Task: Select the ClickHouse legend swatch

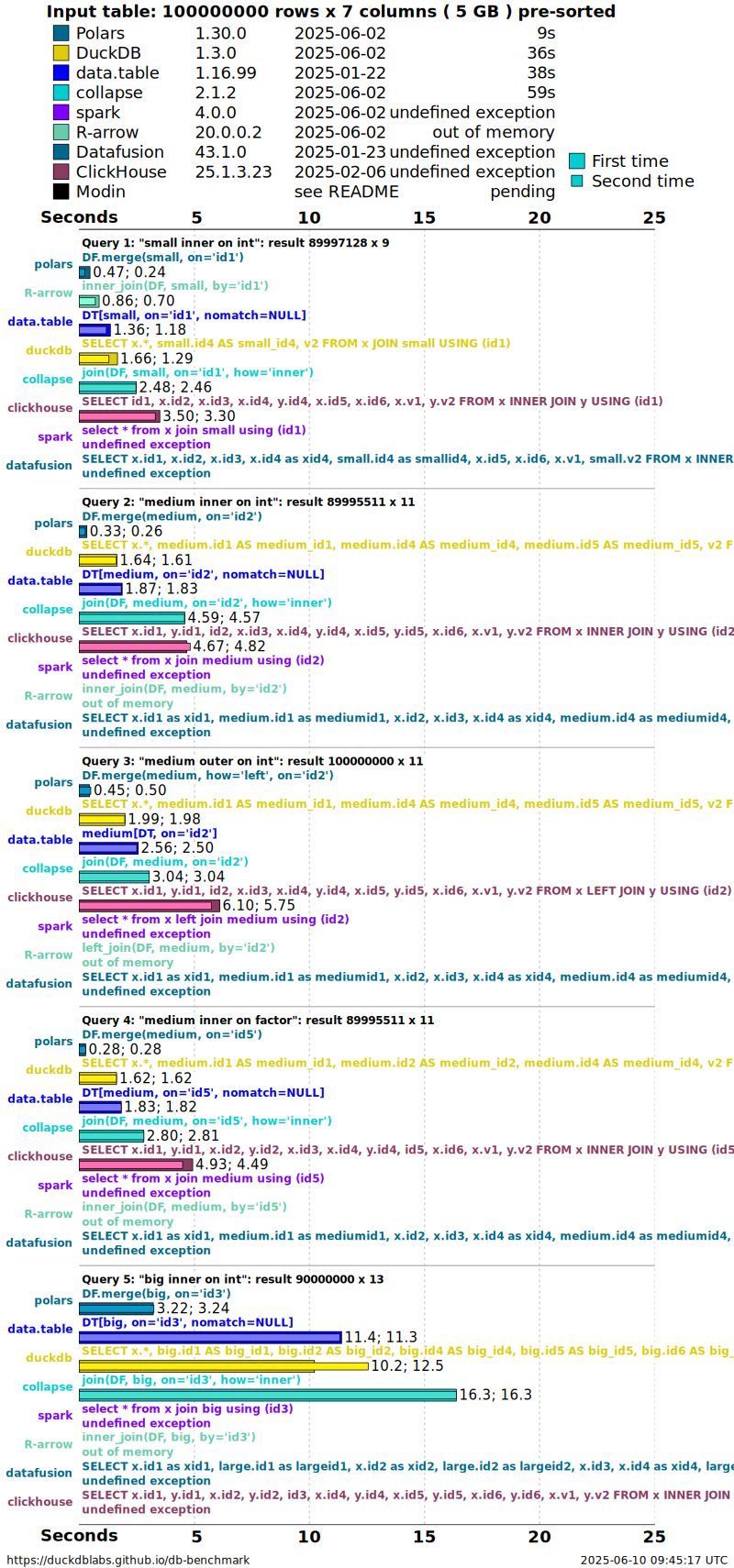Action: pyautogui.click(x=61, y=171)
